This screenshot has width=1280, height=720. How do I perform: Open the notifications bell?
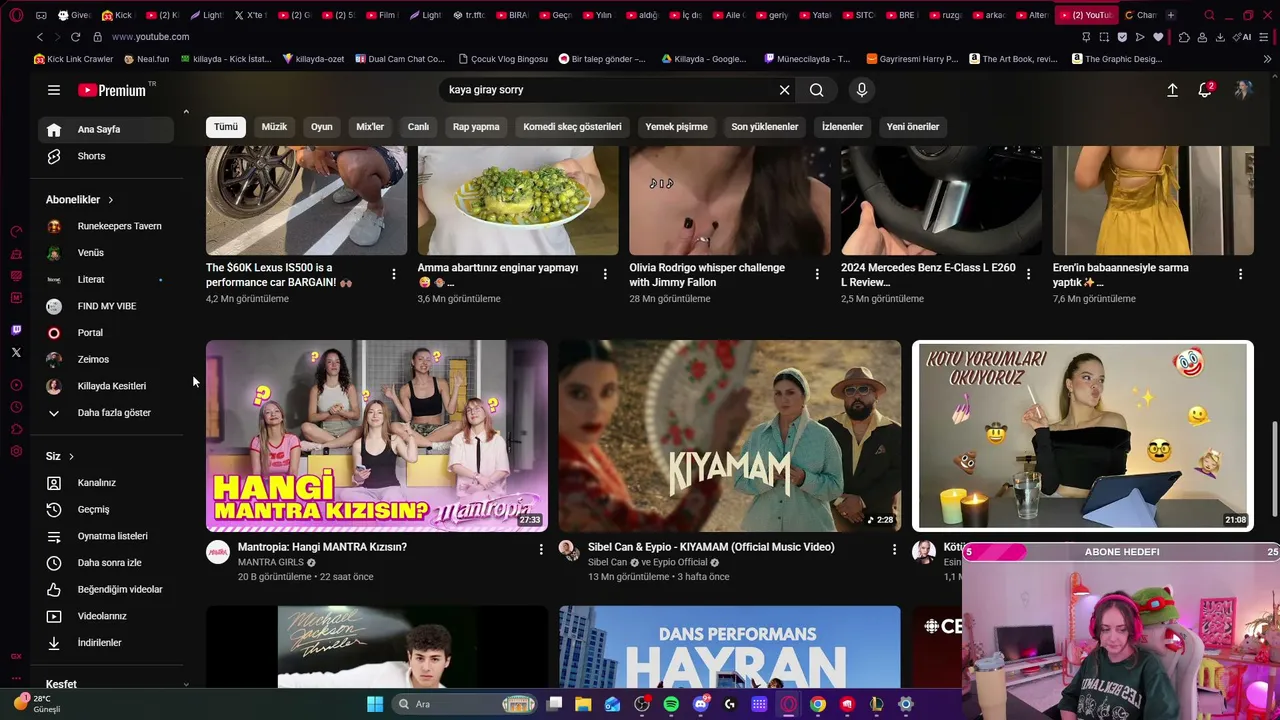click(1205, 90)
